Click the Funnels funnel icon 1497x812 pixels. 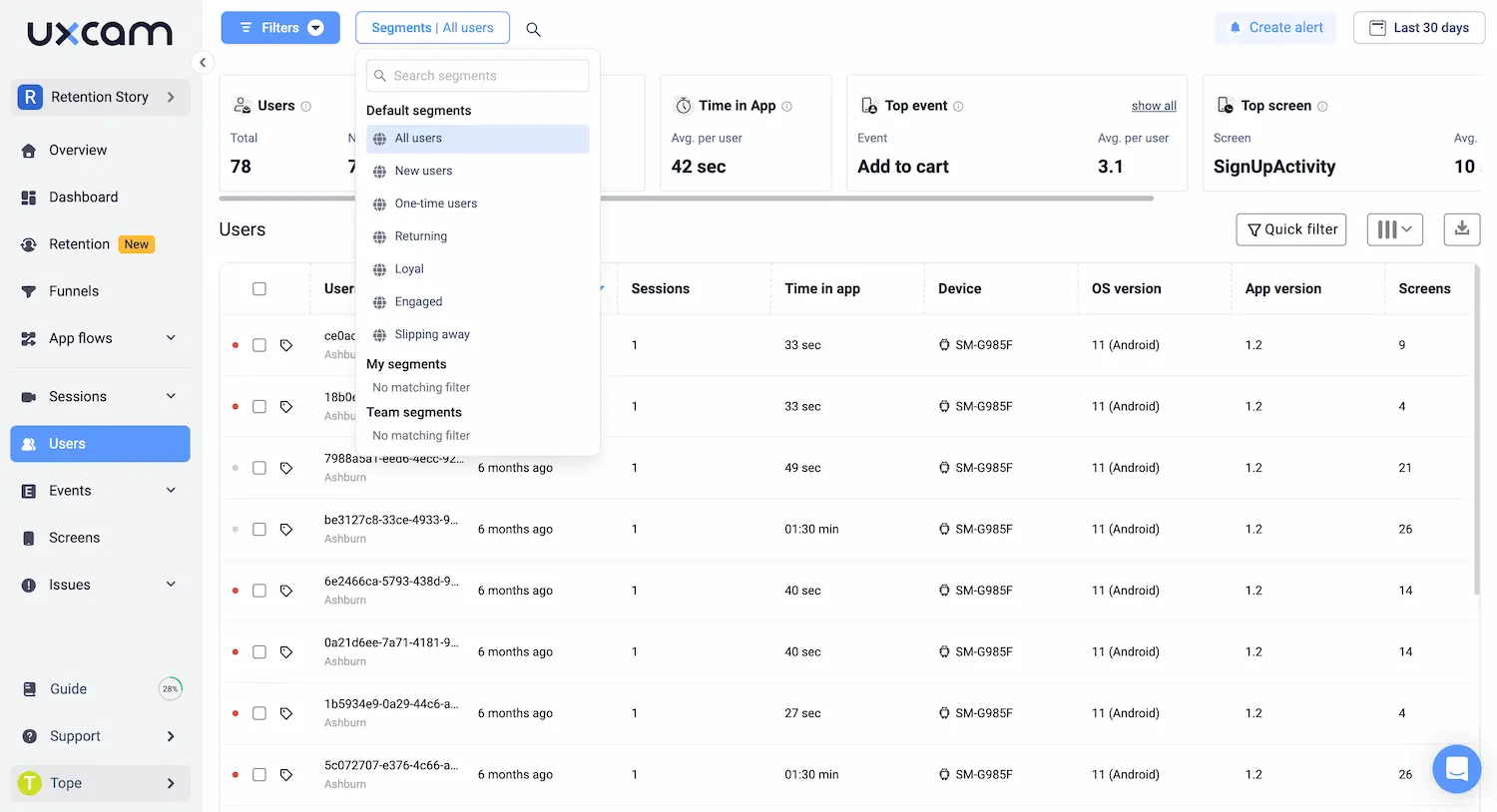pyautogui.click(x=29, y=291)
